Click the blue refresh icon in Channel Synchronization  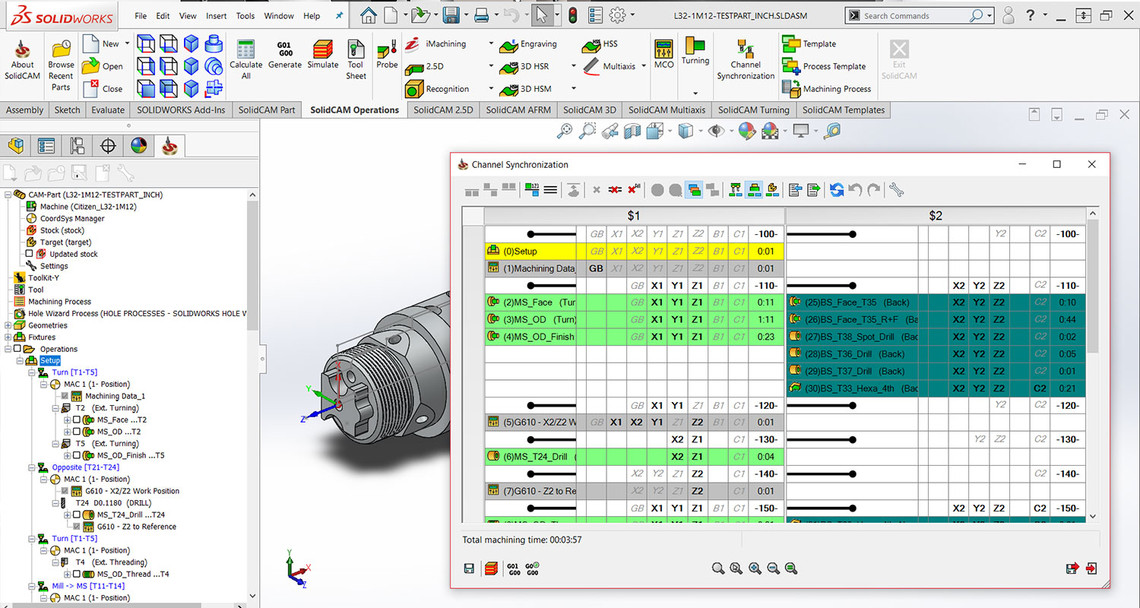point(836,189)
